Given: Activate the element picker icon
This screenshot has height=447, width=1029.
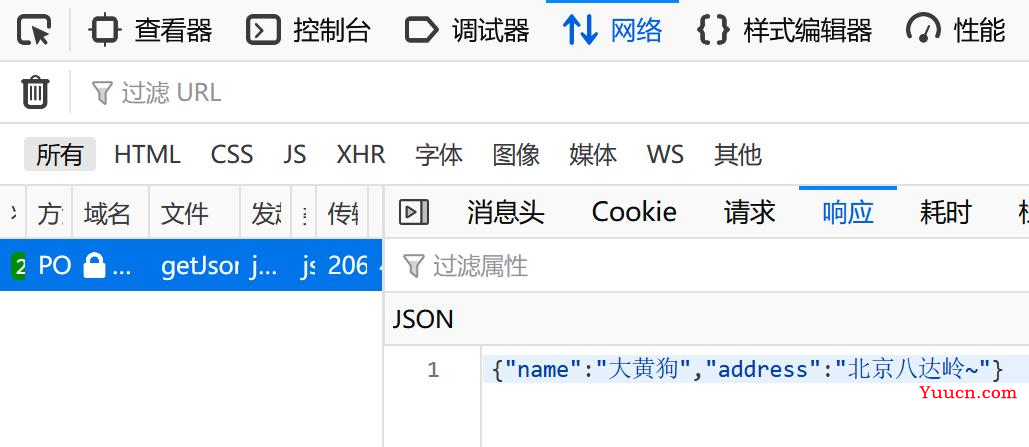Looking at the screenshot, I should click(34, 30).
